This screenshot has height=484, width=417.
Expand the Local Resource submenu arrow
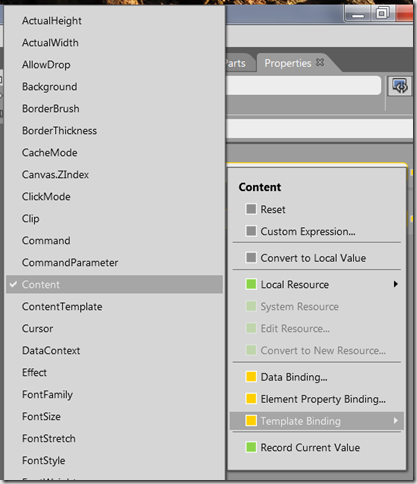pyautogui.click(x=396, y=284)
